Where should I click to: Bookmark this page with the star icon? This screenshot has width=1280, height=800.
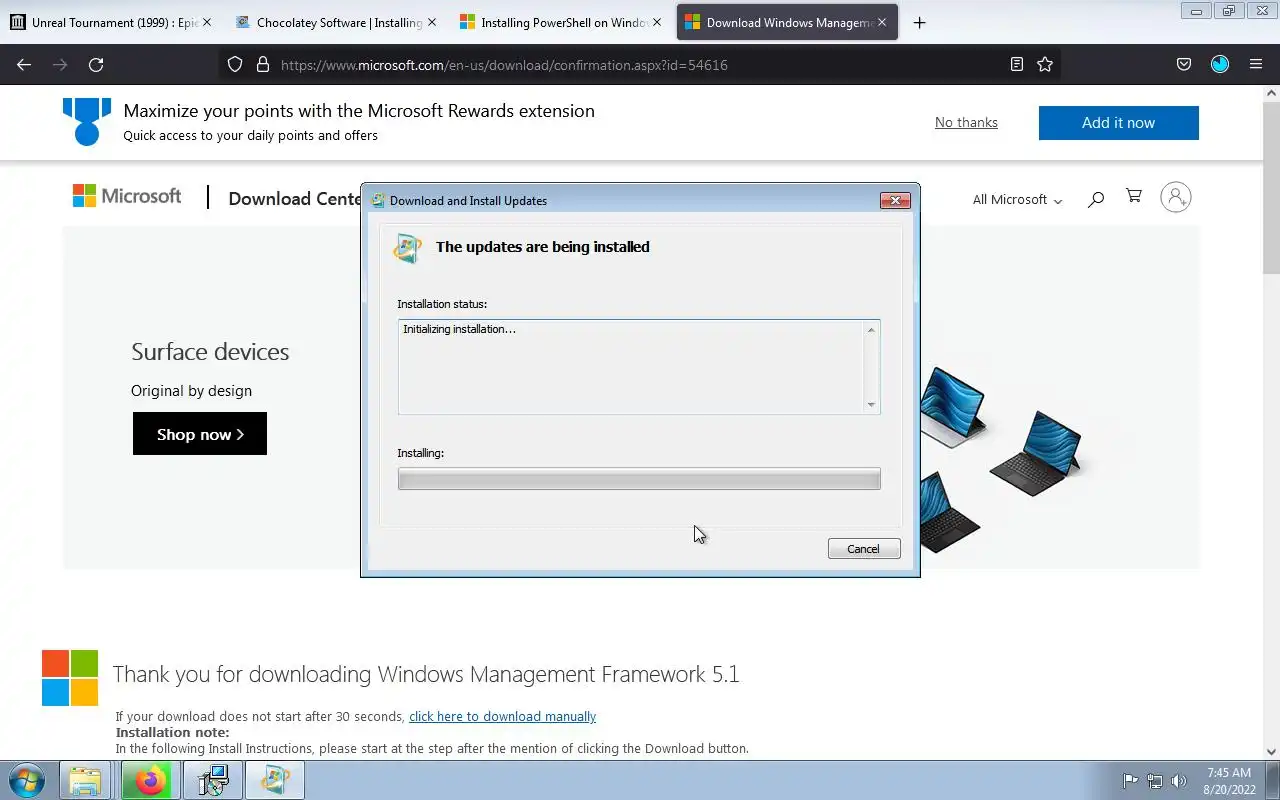pos(1045,64)
